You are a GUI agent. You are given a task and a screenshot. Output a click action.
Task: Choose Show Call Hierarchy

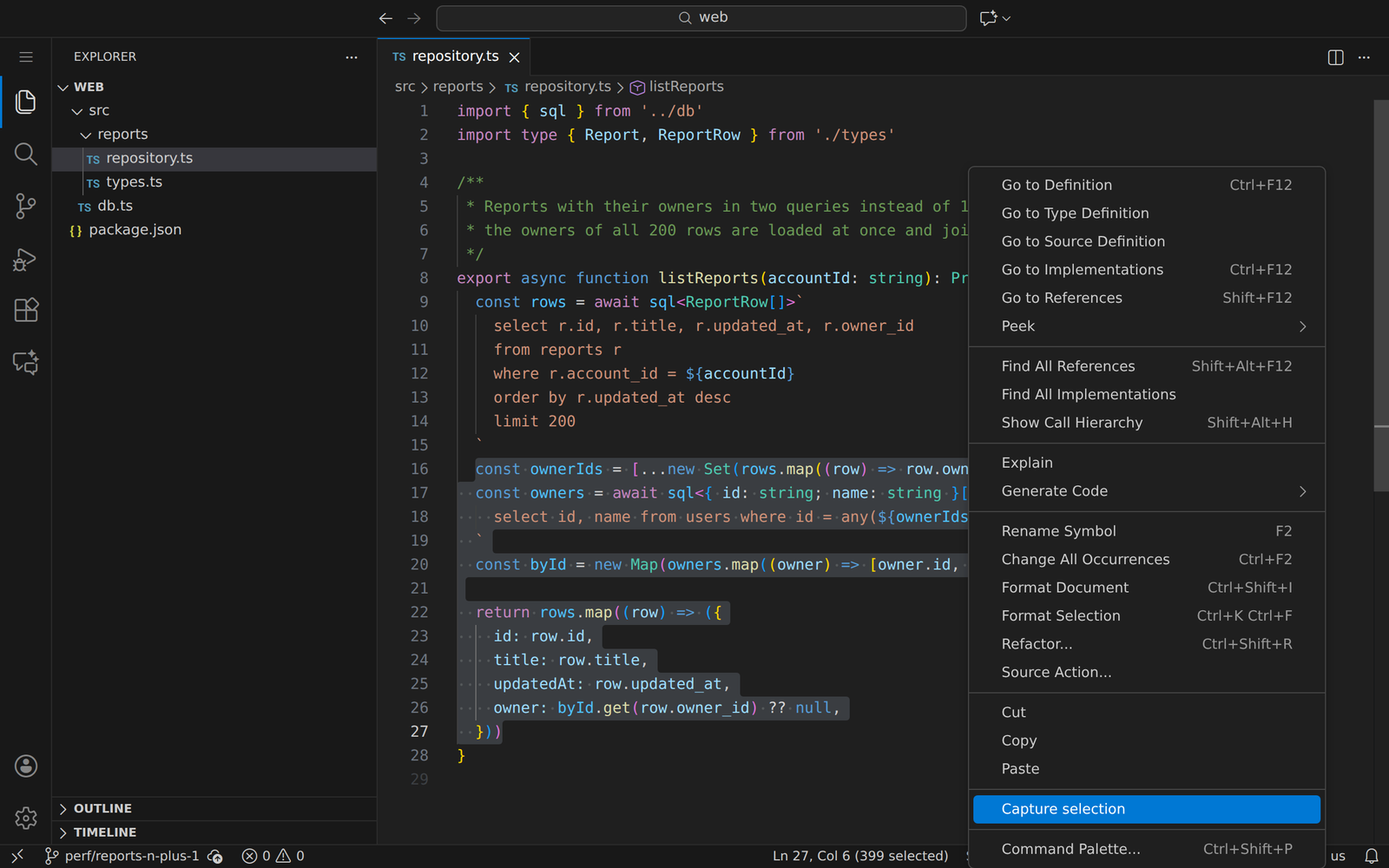pos(1147,423)
